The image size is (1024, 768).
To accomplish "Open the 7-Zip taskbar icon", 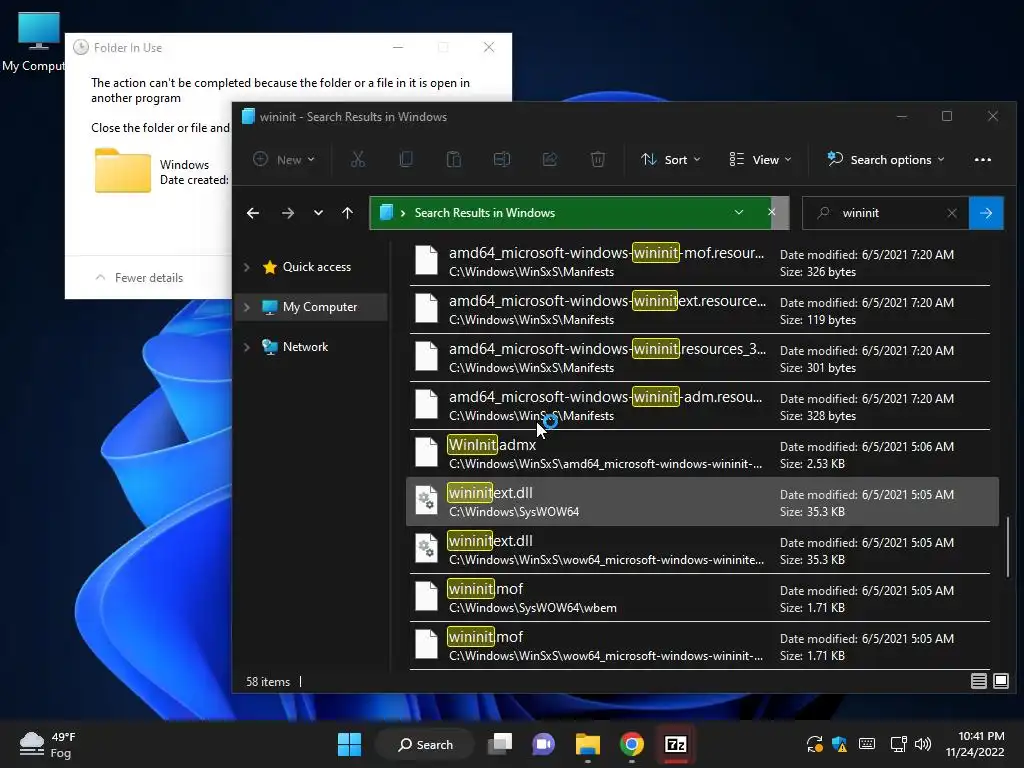I will [x=675, y=744].
